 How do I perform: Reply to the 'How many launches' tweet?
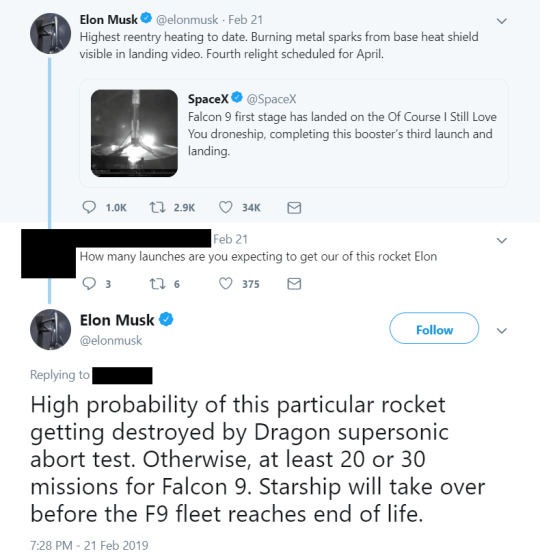tap(89, 284)
